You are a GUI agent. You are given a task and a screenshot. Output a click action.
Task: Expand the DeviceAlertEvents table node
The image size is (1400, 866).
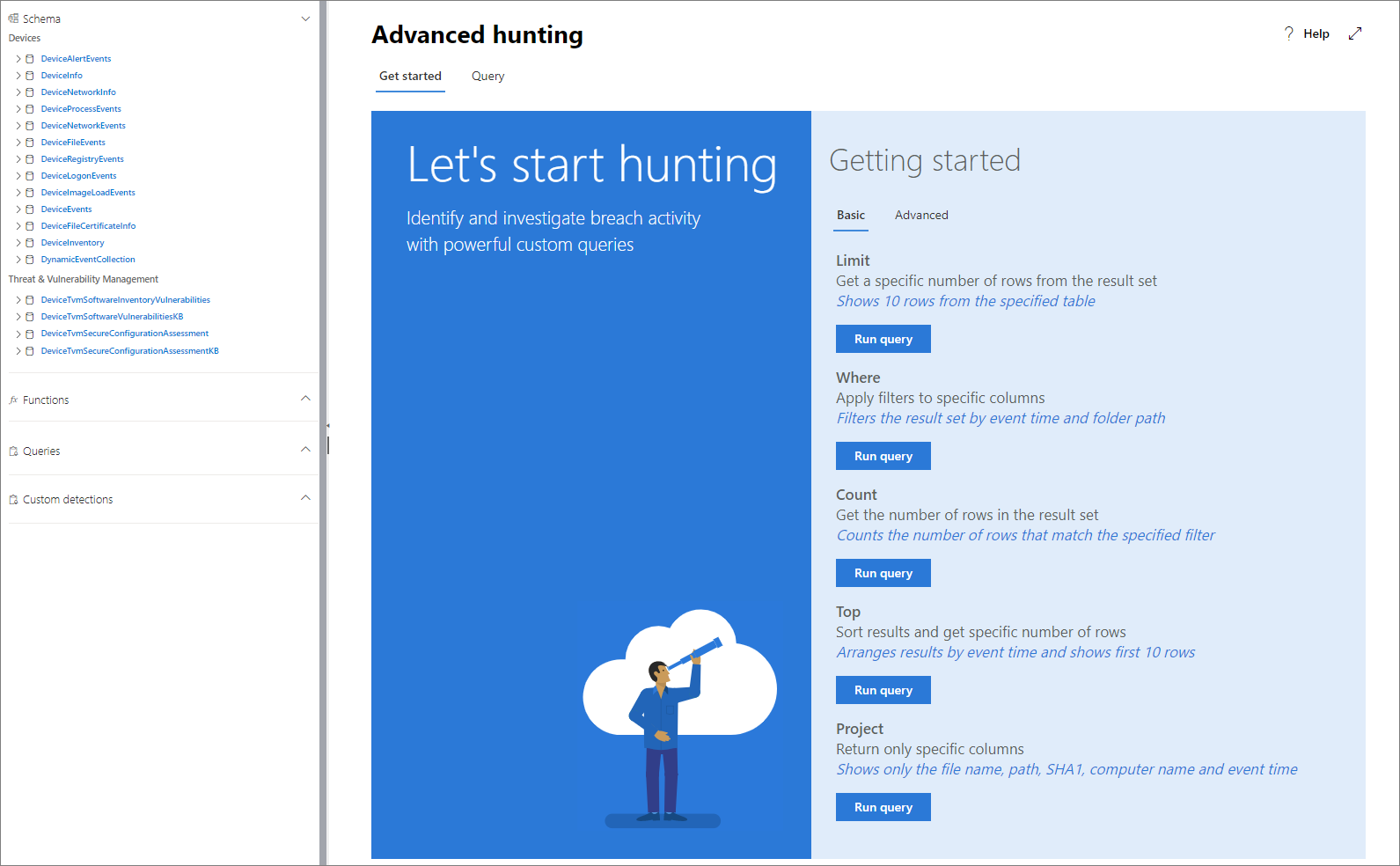click(18, 59)
